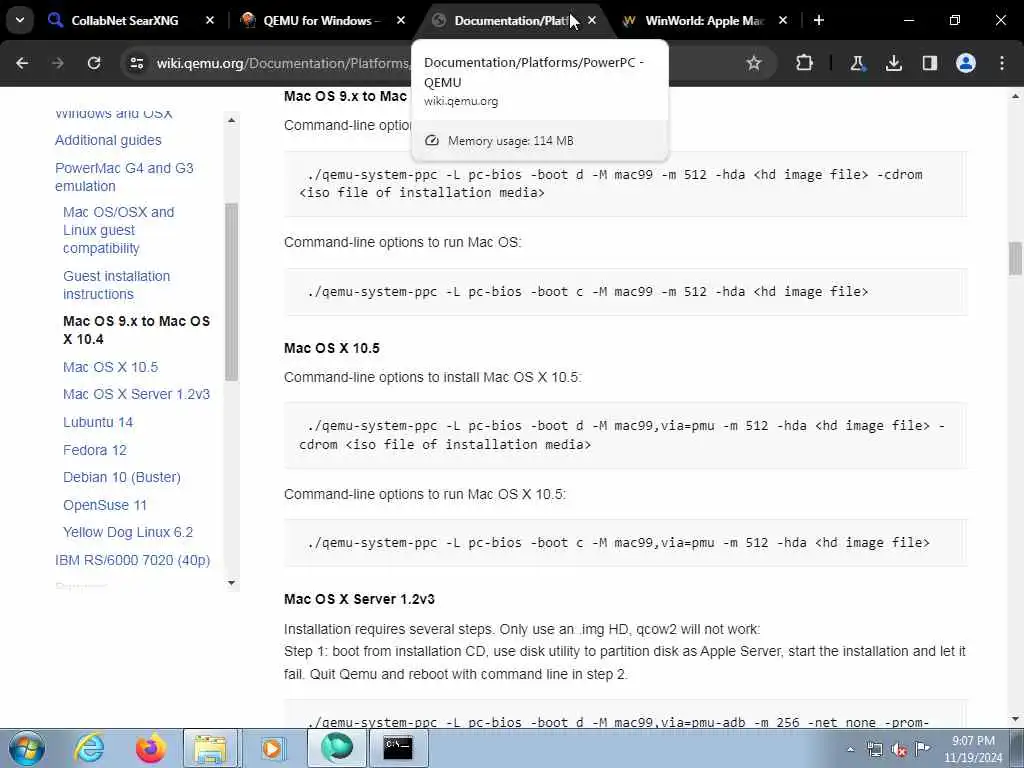Reload the current page
The width and height of the screenshot is (1024, 768).
tap(94, 63)
